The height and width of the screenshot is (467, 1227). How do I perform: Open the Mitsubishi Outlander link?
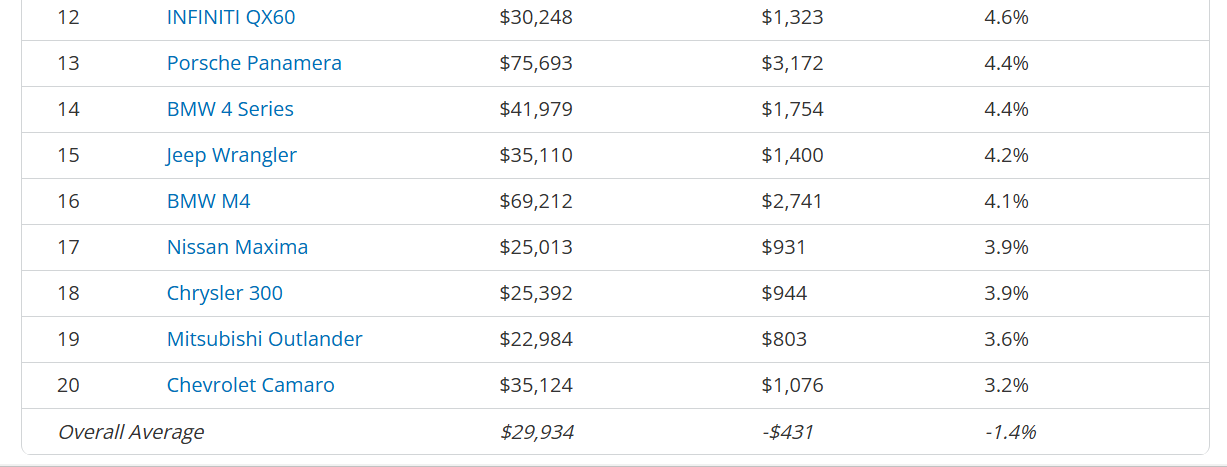tap(265, 339)
